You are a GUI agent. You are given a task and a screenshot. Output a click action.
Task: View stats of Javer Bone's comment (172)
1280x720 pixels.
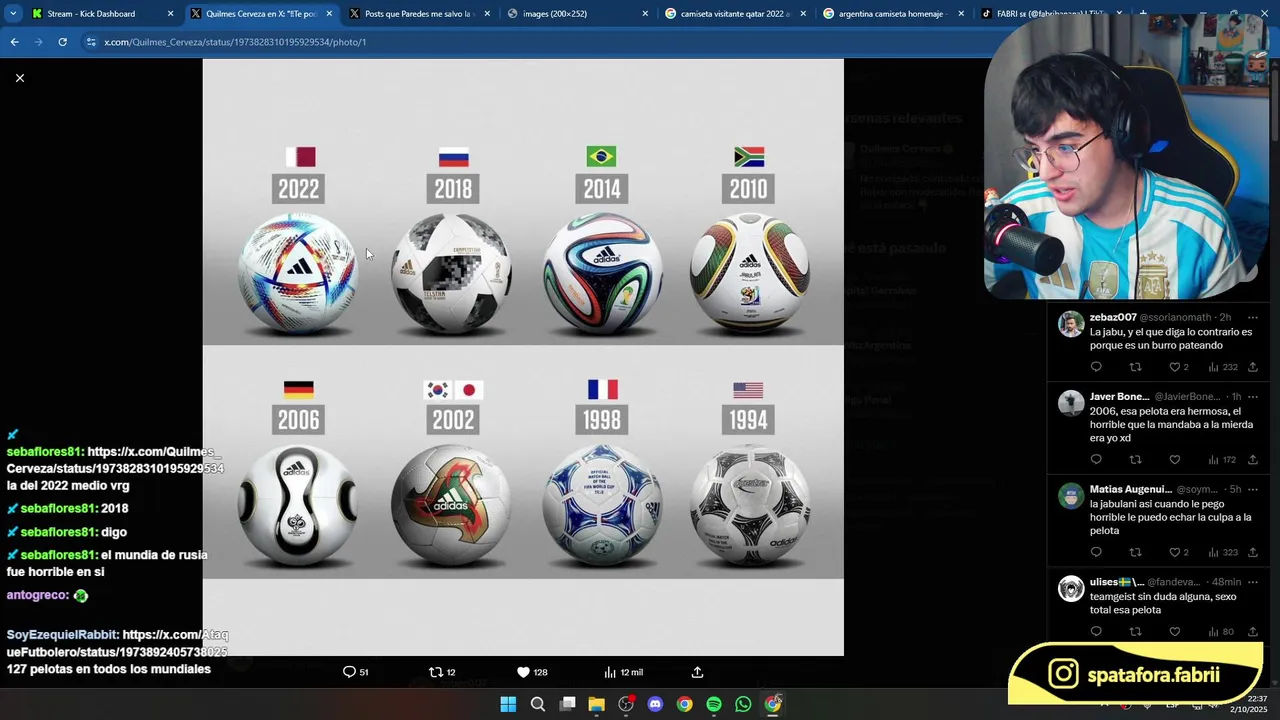(x=1222, y=460)
